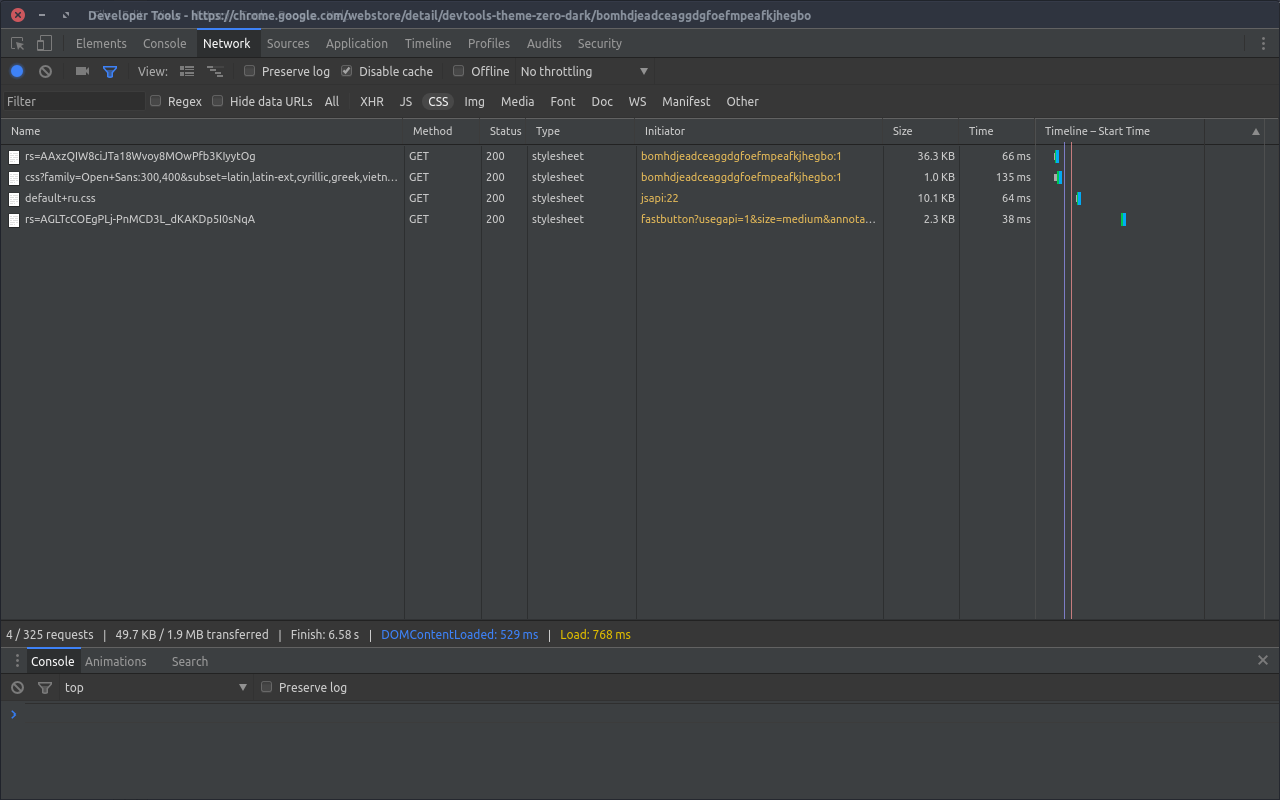The width and height of the screenshot is (1280, 800).
Task: Switch to the Console panel tab
Action: (165, 43)
